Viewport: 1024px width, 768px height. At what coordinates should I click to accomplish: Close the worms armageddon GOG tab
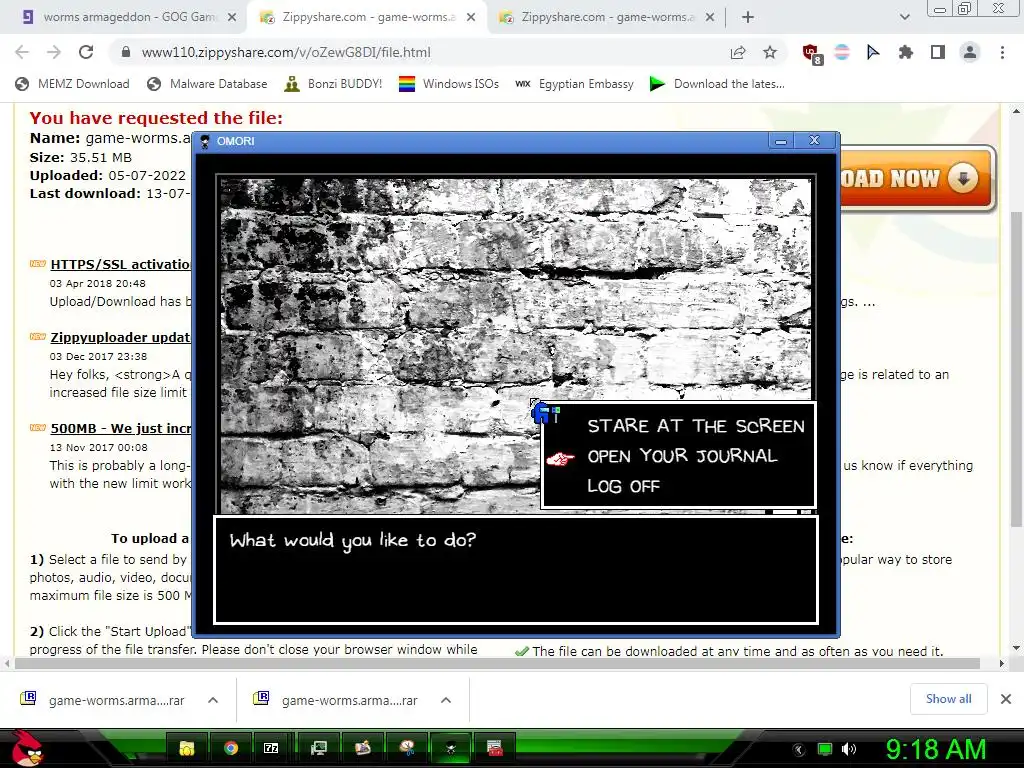pos(232,18)
